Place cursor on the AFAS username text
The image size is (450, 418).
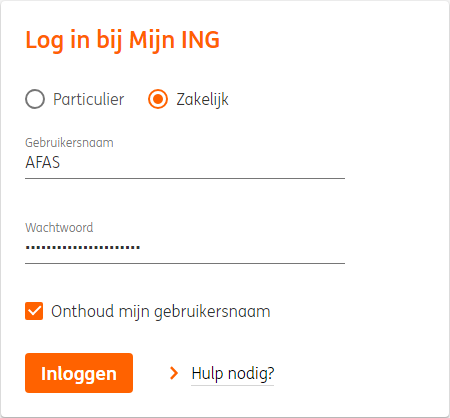pyautogui.click(x=43, y=163)
